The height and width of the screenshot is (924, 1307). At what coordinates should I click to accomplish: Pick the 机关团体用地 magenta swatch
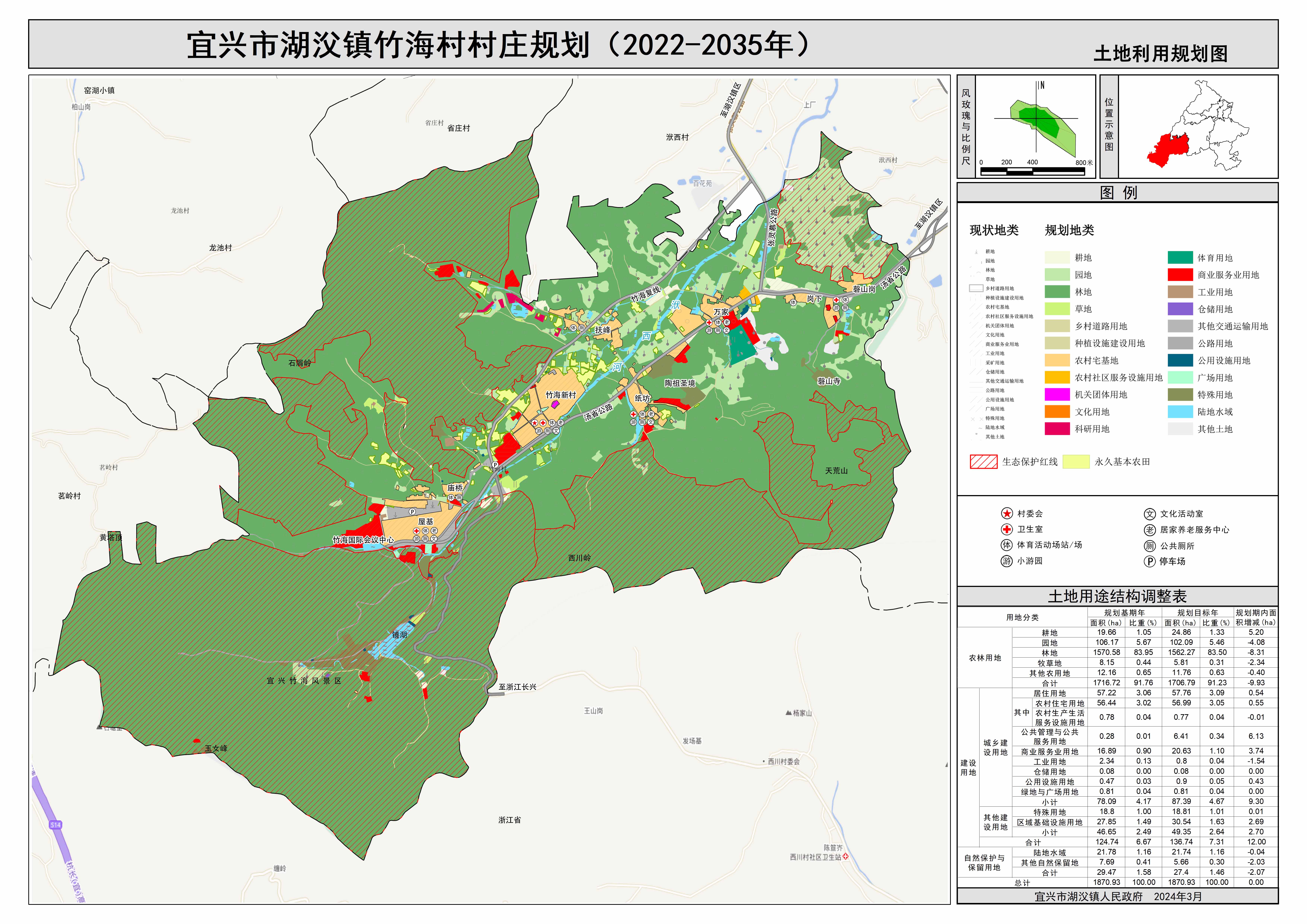click(x=1057, y=394)
